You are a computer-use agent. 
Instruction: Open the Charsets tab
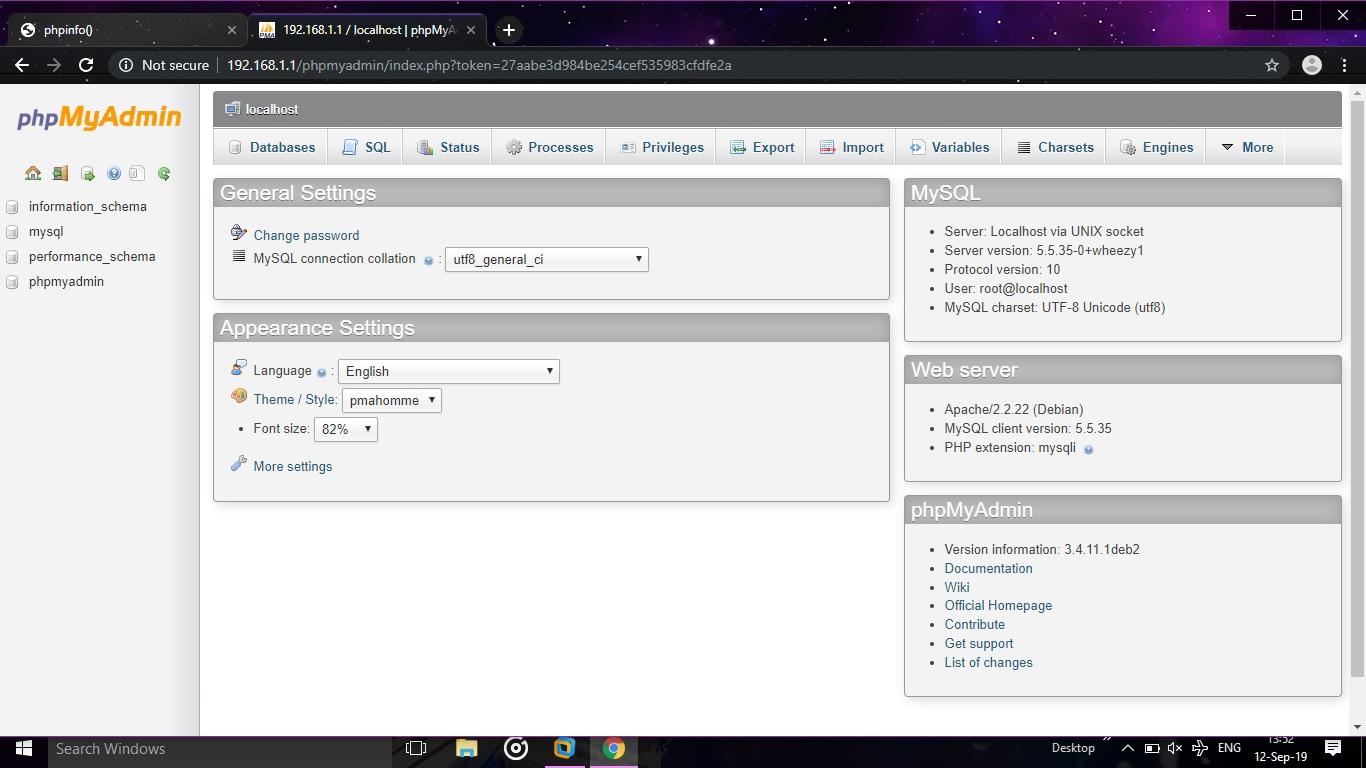pos(1055,147)
